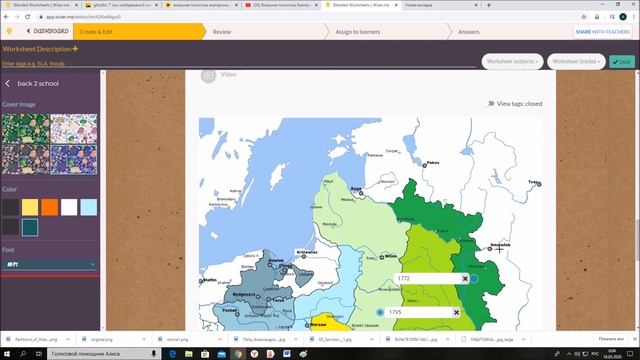
Task: Select the white pastel pattern cover image
Action: click(x=73, y=129)
